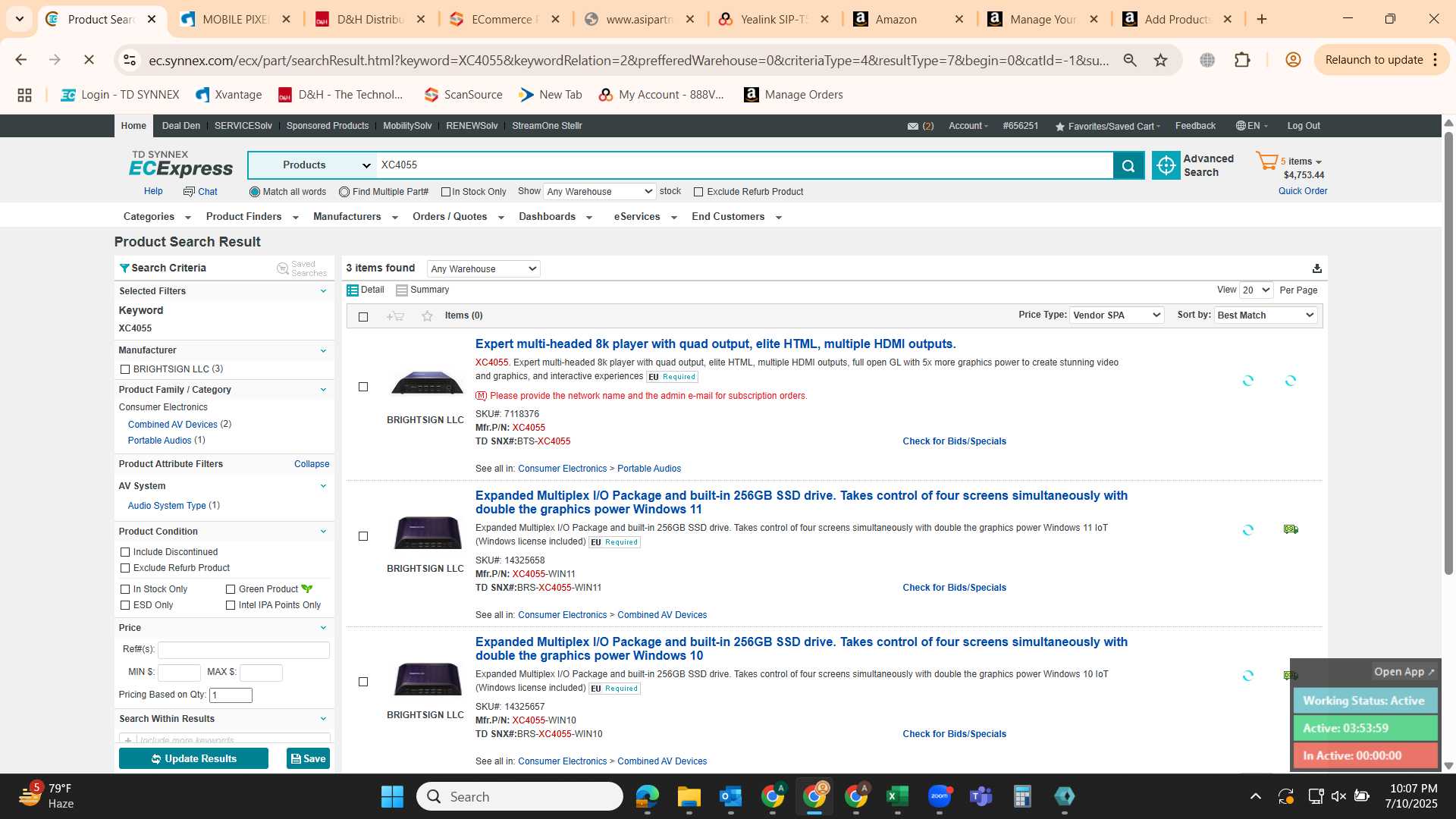This screenshot has height=819, width=1456.
Task: Open Microsoft Teams from taskbar
Action: pyautogui.click(x=981, y=796)
